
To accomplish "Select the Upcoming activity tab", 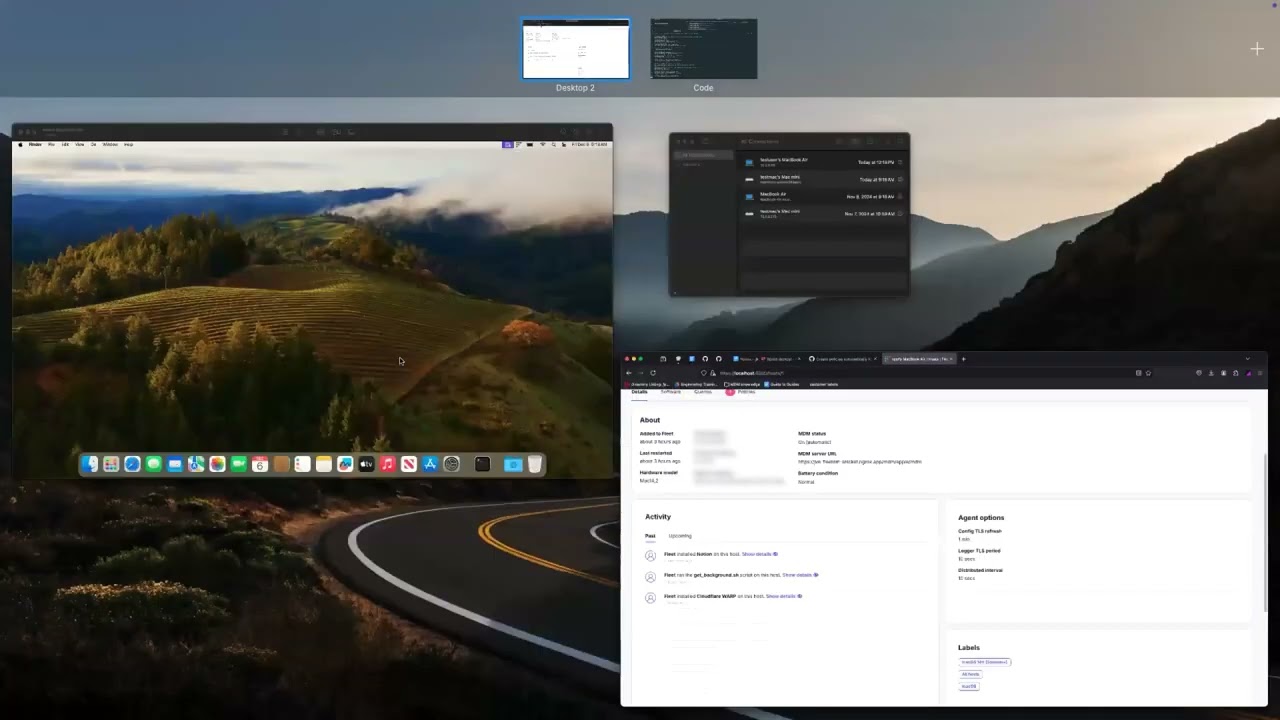I will (x=680, y=536).
